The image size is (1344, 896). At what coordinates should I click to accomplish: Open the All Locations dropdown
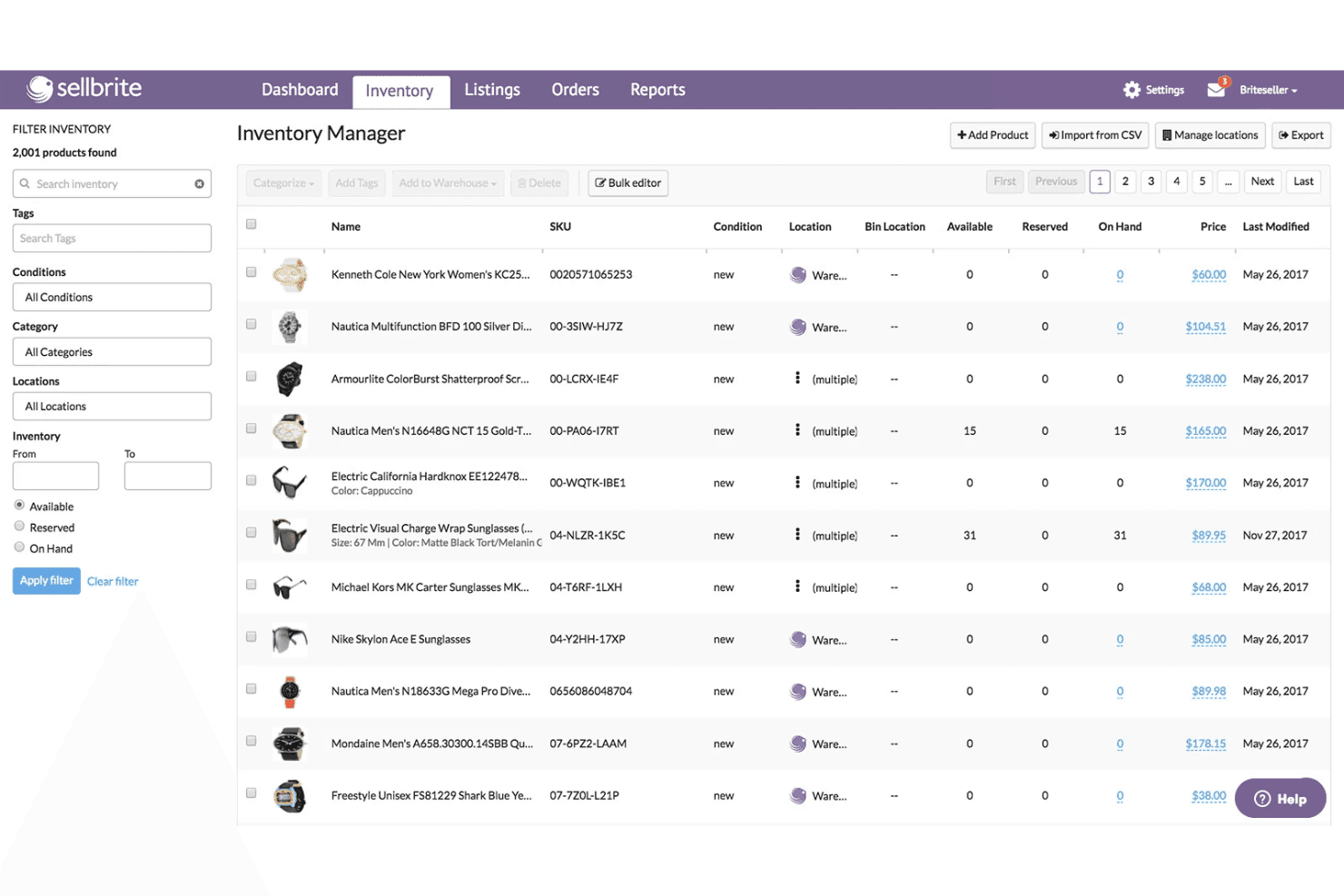coord(112,406)
